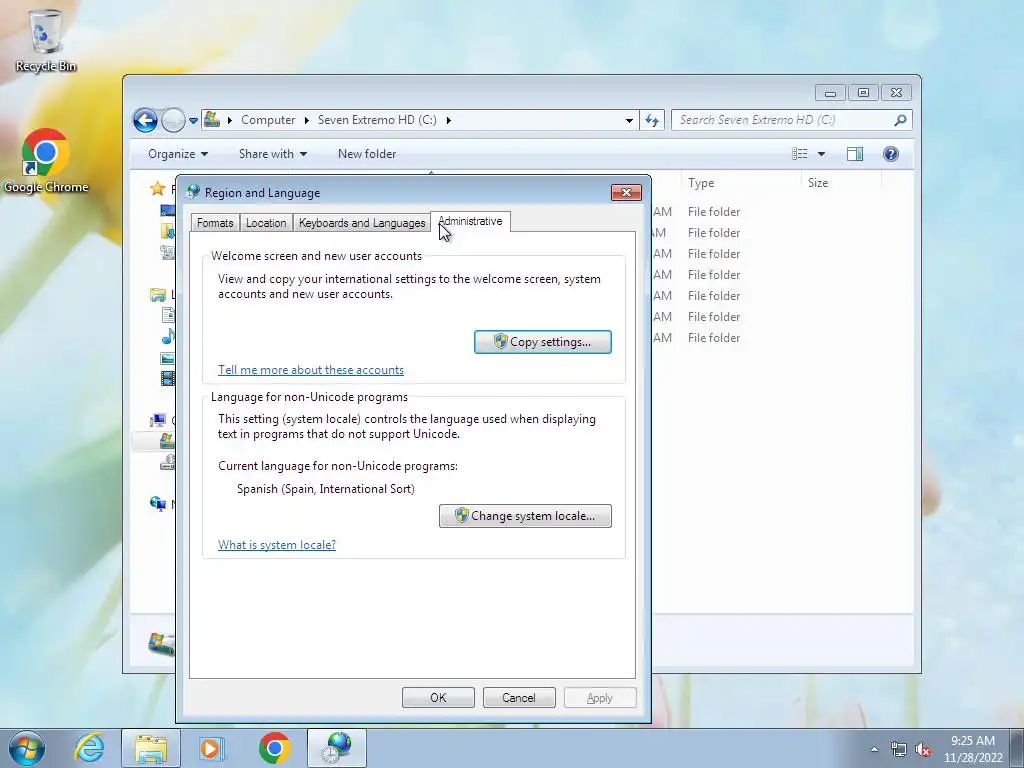Launch Google Chrome from taskbar
This screenshot has height=768, width=1024.
274,748
